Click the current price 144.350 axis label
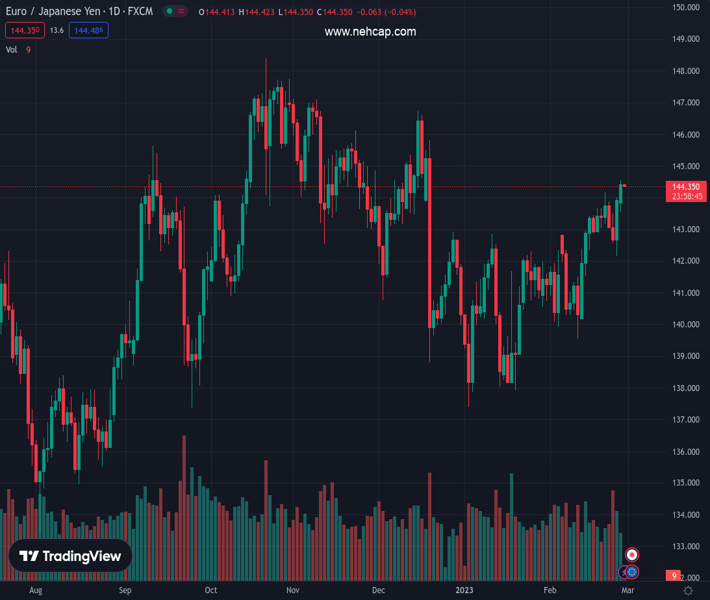710x600 pixels. pos(686,187)
